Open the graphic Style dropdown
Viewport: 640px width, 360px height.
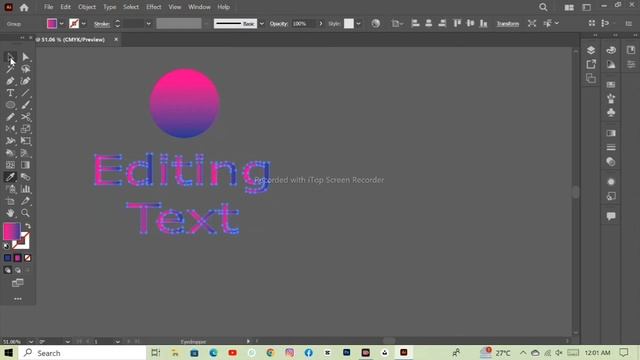[x=358, y=24]
